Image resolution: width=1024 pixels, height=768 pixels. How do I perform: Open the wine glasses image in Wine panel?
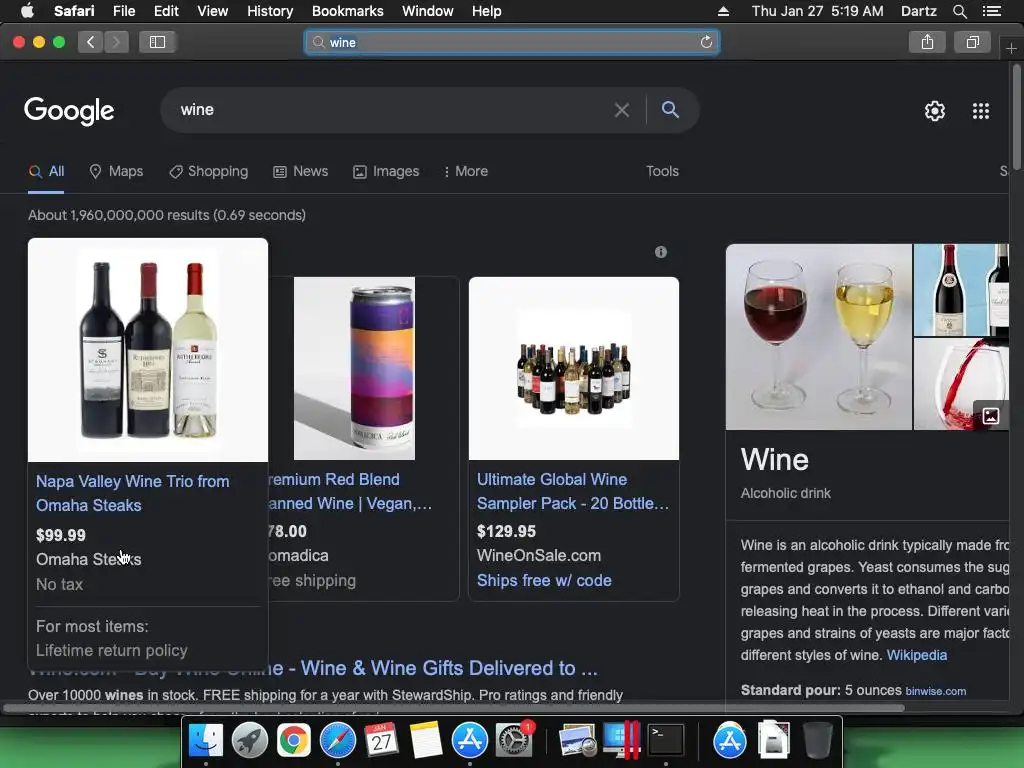(x=818, y=337)
